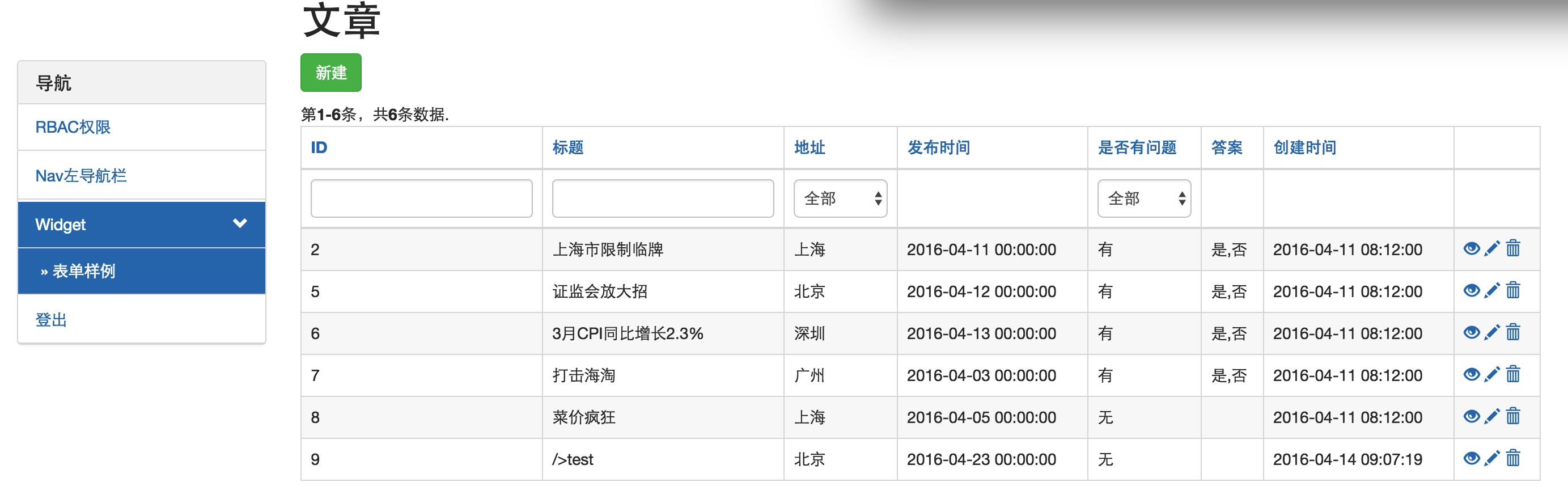Sort table by 发布时间 column
Image resolution: width=1568 pixels, height=499 pixels.
pos(939,147)
